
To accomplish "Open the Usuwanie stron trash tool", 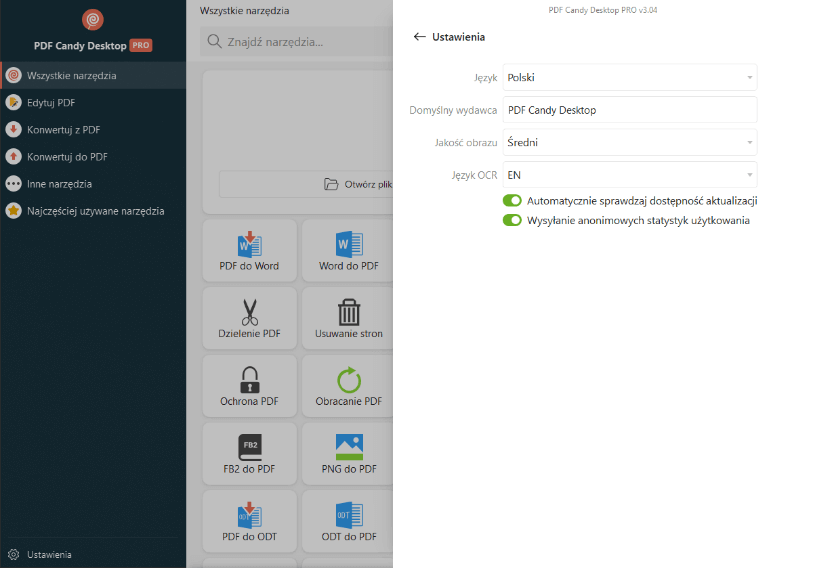I will tap(348, 318).
